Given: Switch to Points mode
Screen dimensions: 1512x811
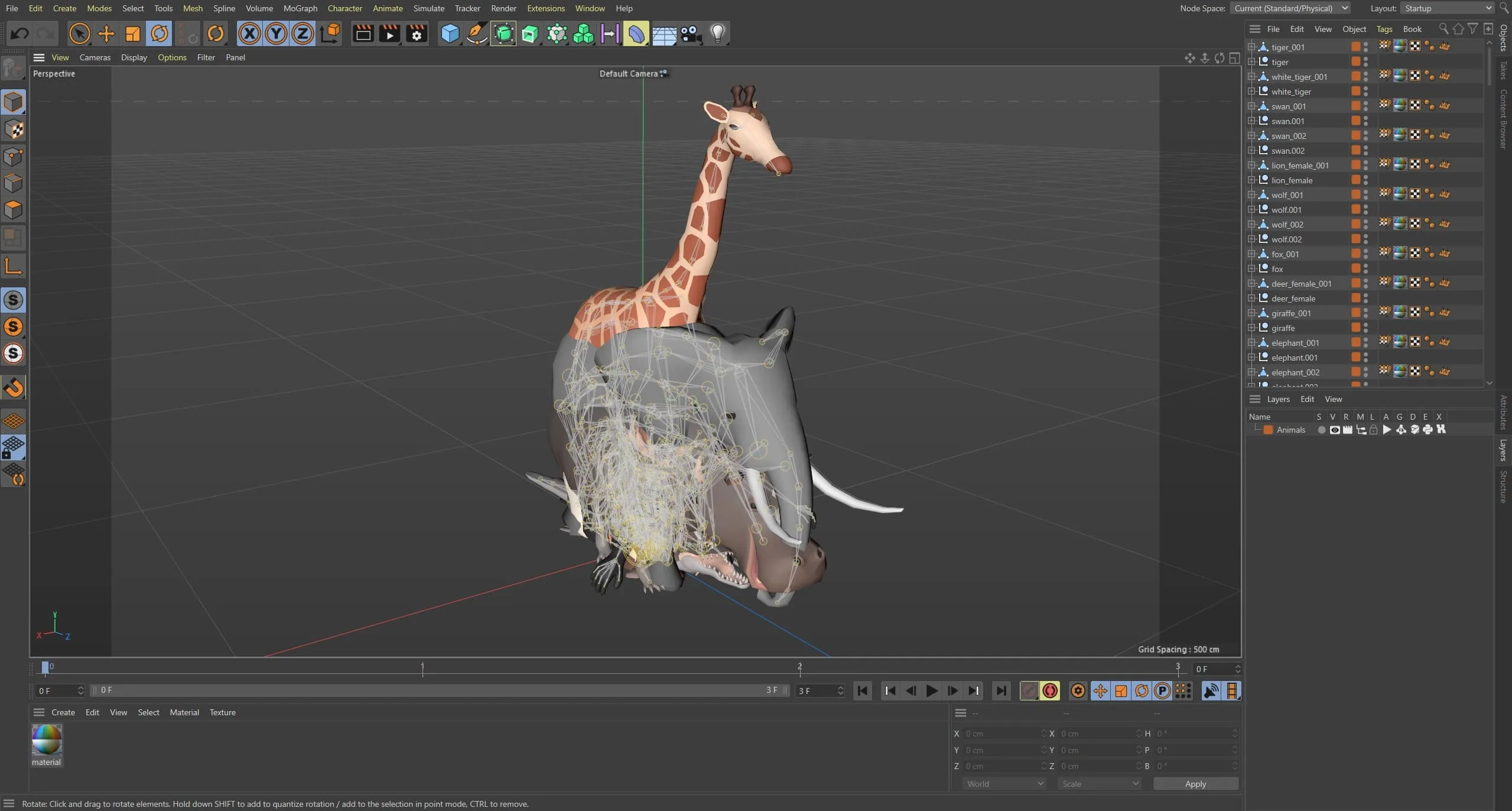Looking at the screenshot, I should pyautogui.click(x=13, y=157).
